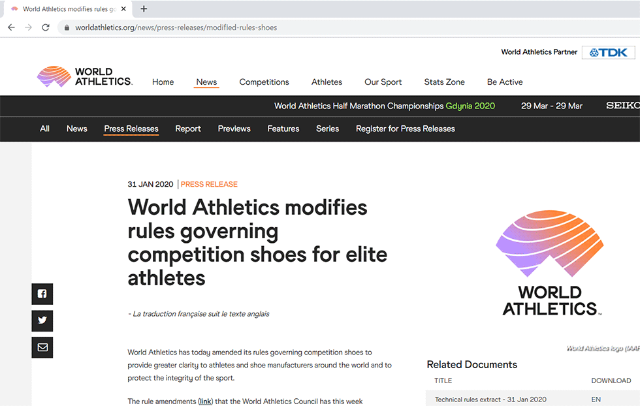Open the Competitions menu
Viewport: 640px width, 406px height.
[x=264, y=82]
